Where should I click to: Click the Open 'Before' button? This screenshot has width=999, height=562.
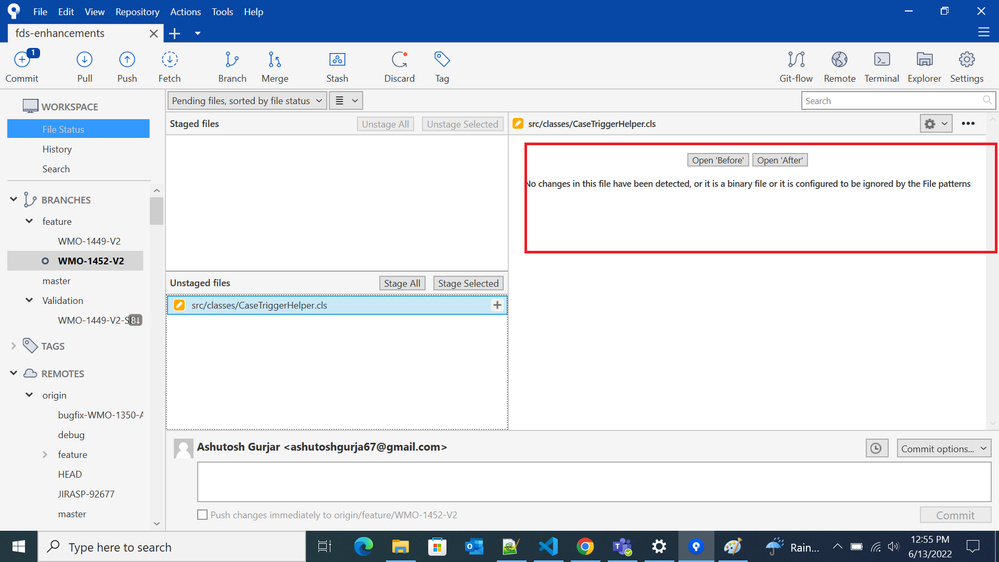tap(717, 160)
